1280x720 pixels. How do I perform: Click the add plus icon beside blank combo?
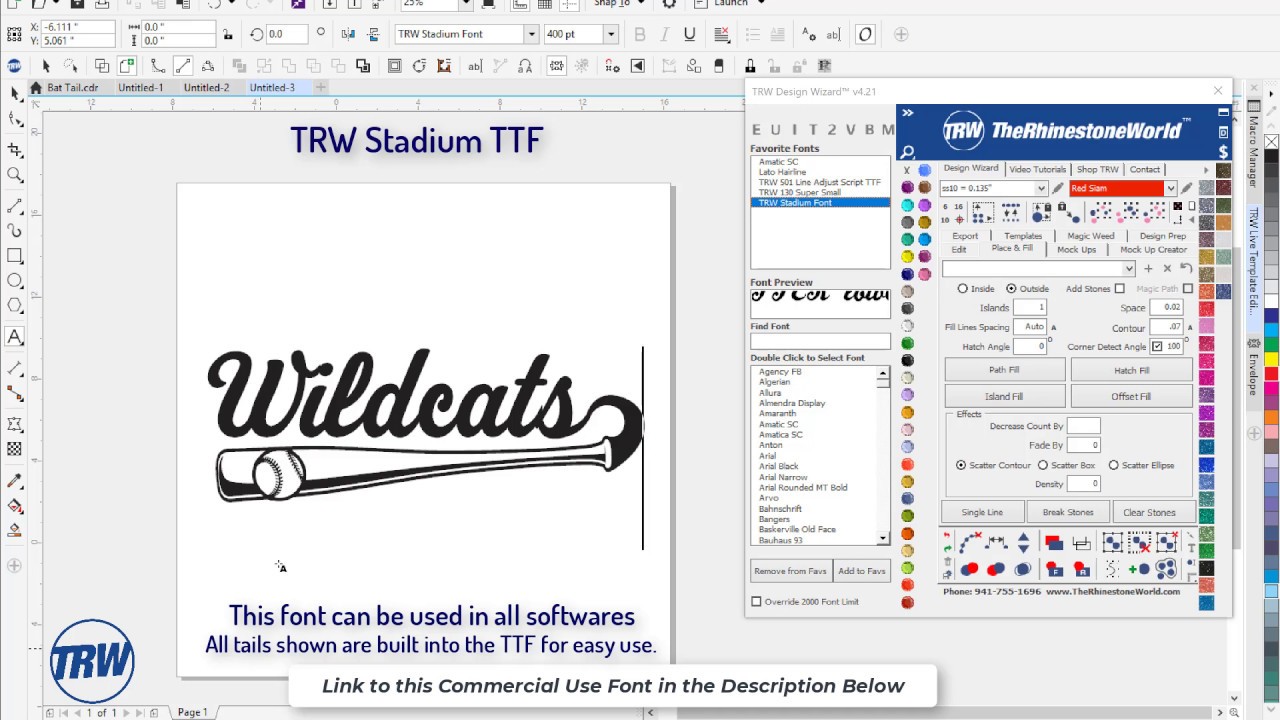pyautogui.click(x=1148, y=268)
